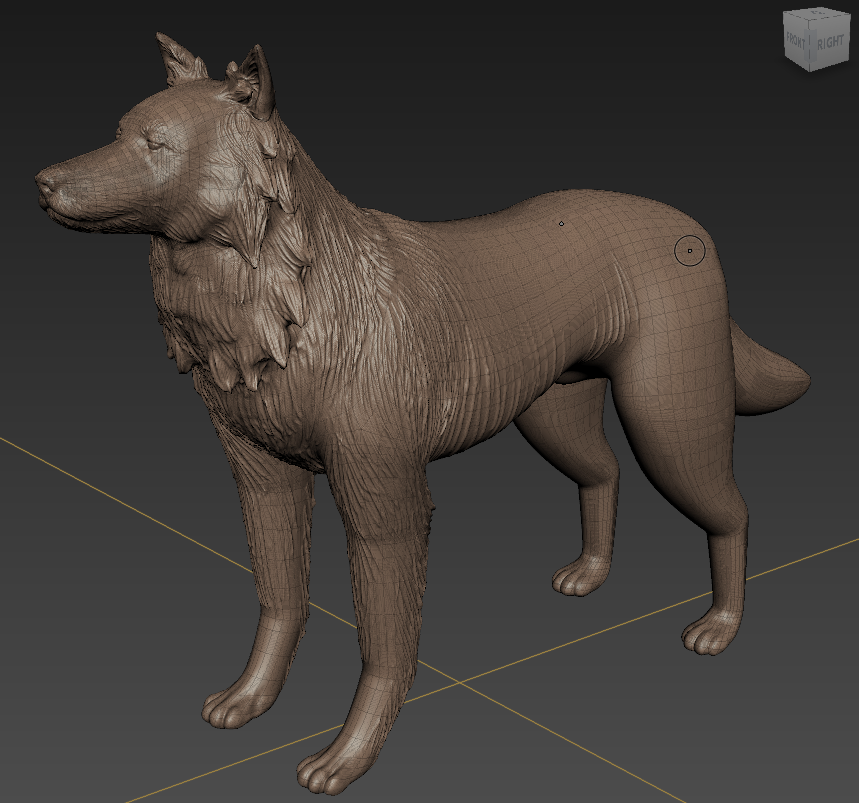This screenshot has width=859, height=803.
Task: Click where the orange grid axis lines cross
Action: pyautogui.click(x=459, y=682)
